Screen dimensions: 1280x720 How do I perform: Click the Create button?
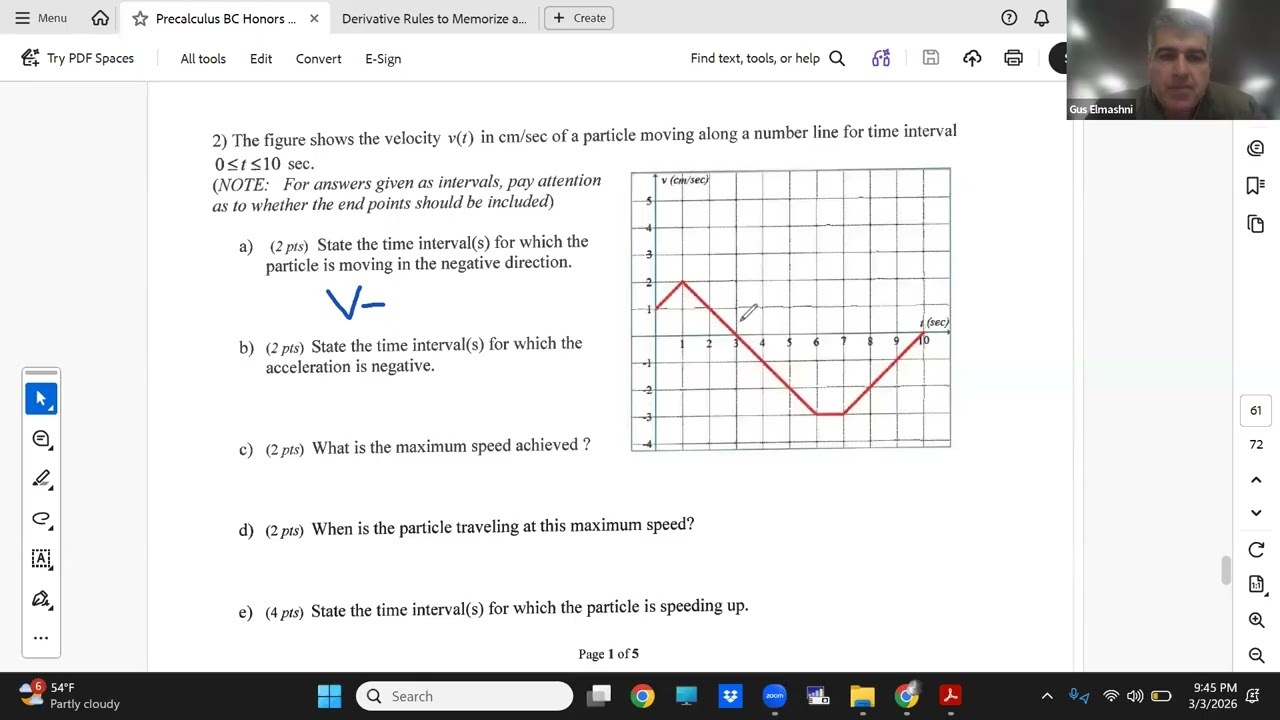coord(579,18)
